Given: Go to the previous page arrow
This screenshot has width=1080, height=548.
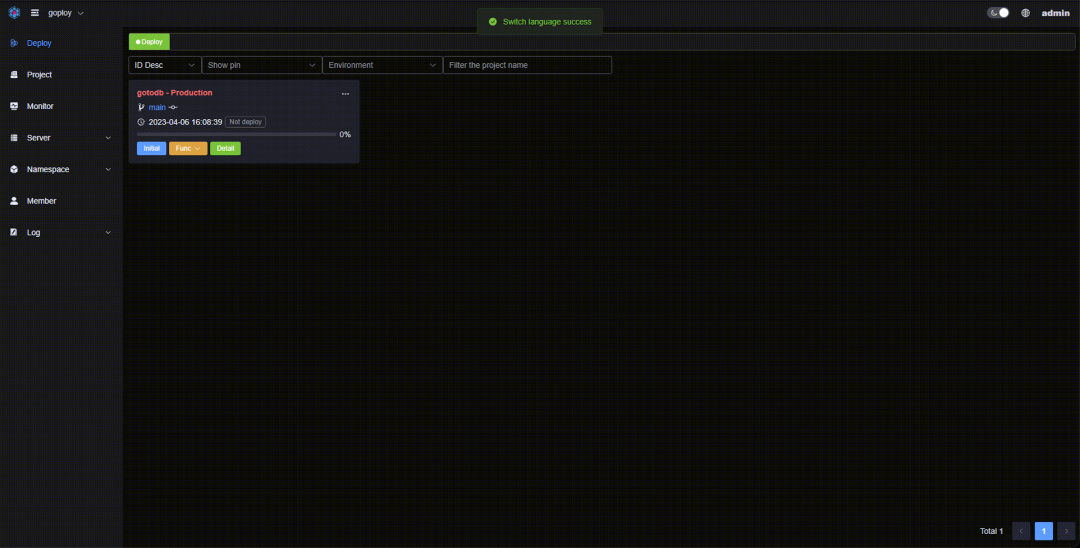Looking at the screenshot, I should tap(1021, 531).
